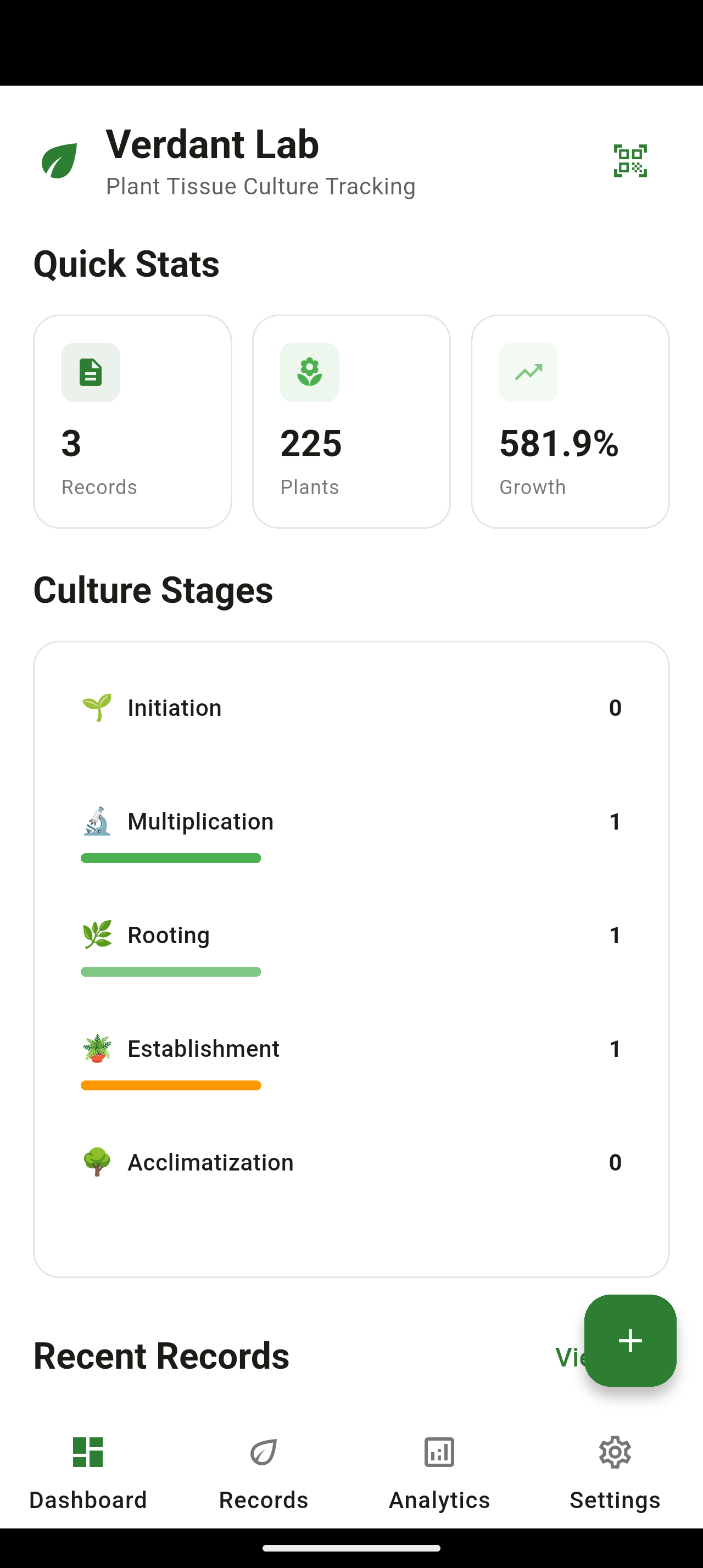Image resolution: width=703 pixels, height=1568 pixels.
Task: Switch to the Analytics tab
Action: 439,1473
